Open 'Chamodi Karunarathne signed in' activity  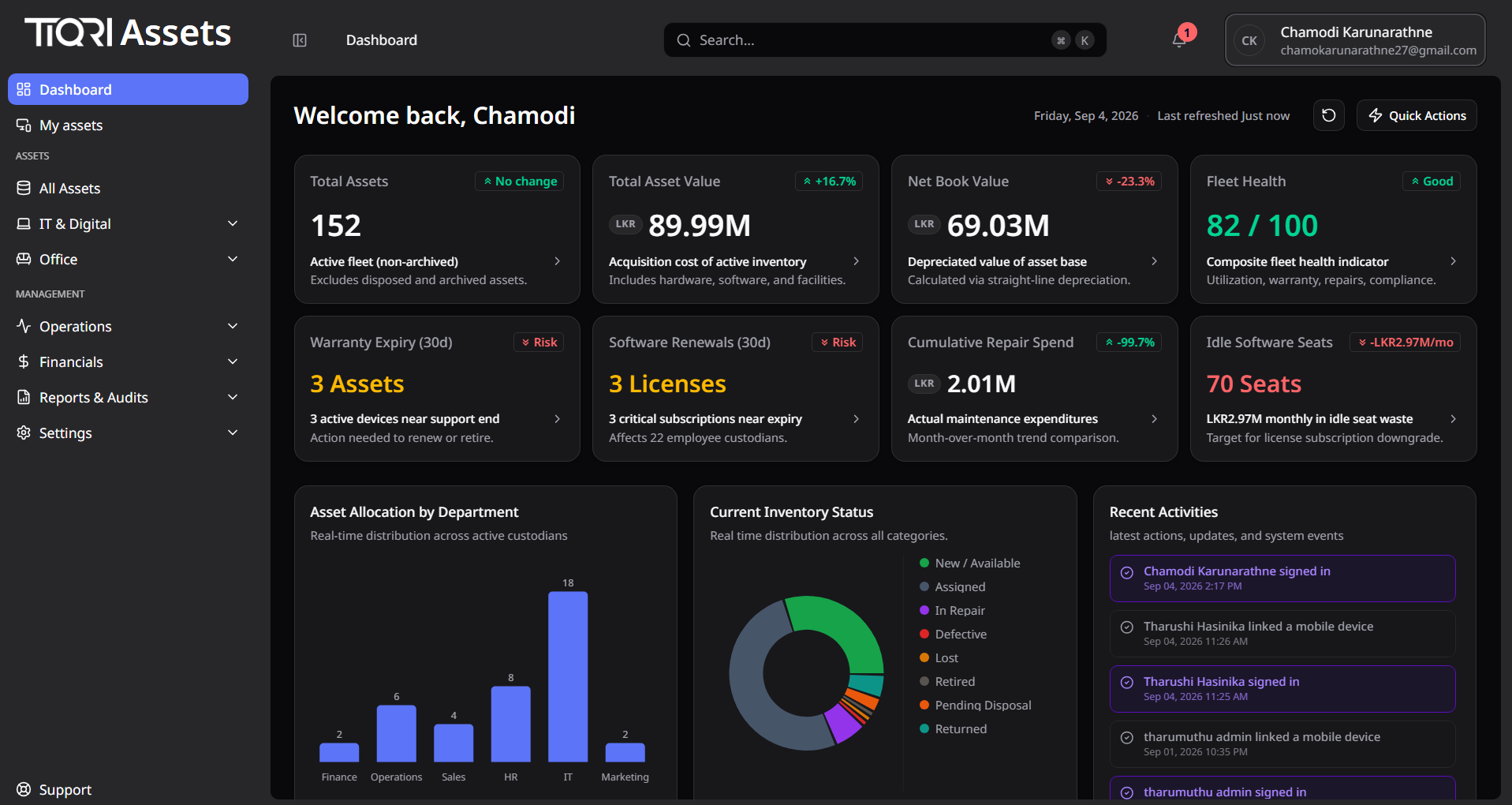click(1282, 578)
